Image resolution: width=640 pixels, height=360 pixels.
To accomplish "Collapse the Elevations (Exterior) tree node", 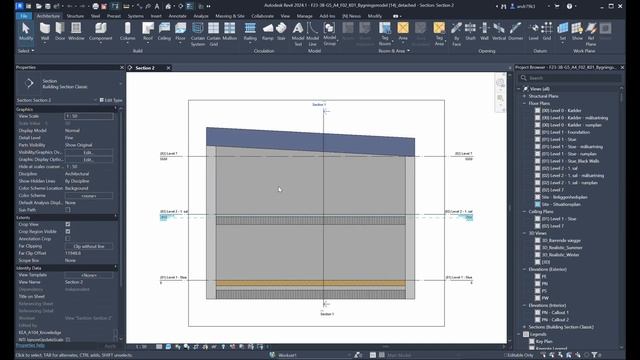I will 524,269.
